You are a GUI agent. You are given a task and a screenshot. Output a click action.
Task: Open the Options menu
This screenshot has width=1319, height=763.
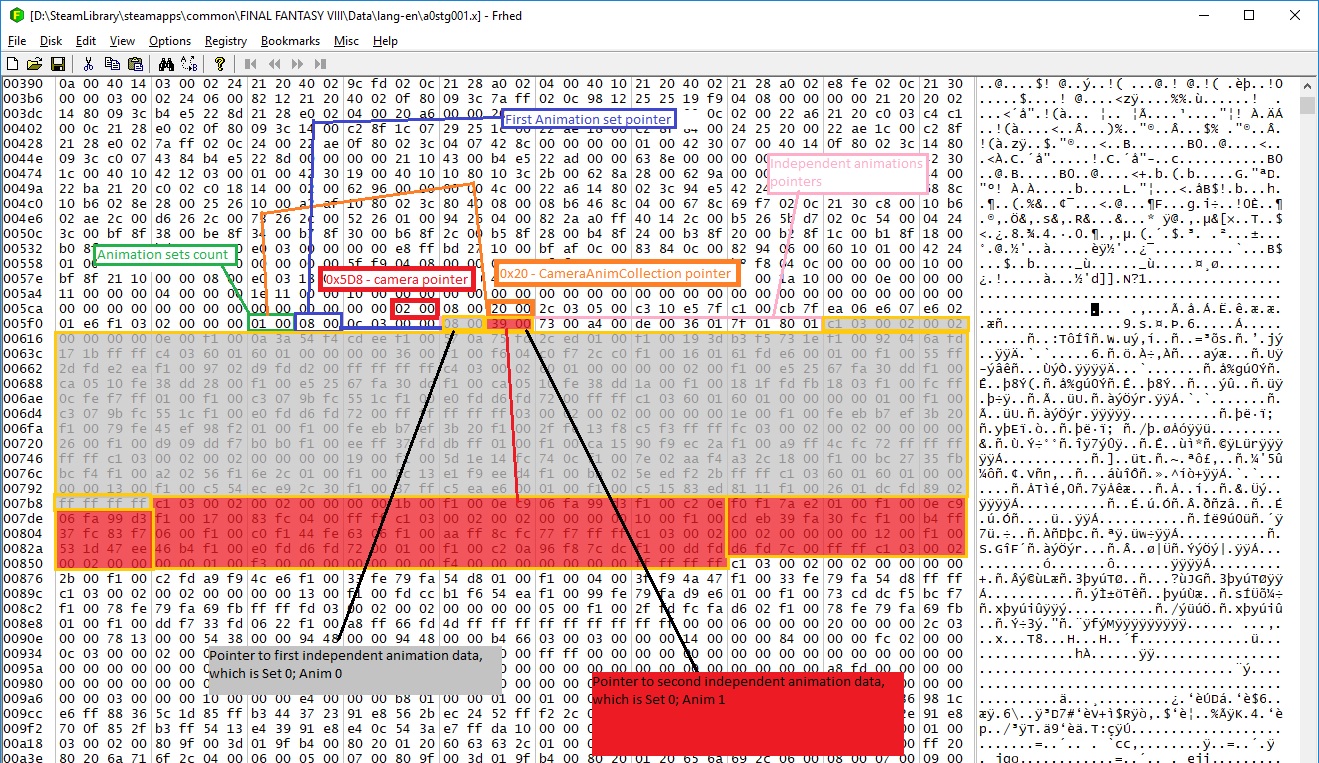click(x=170, y=41)
